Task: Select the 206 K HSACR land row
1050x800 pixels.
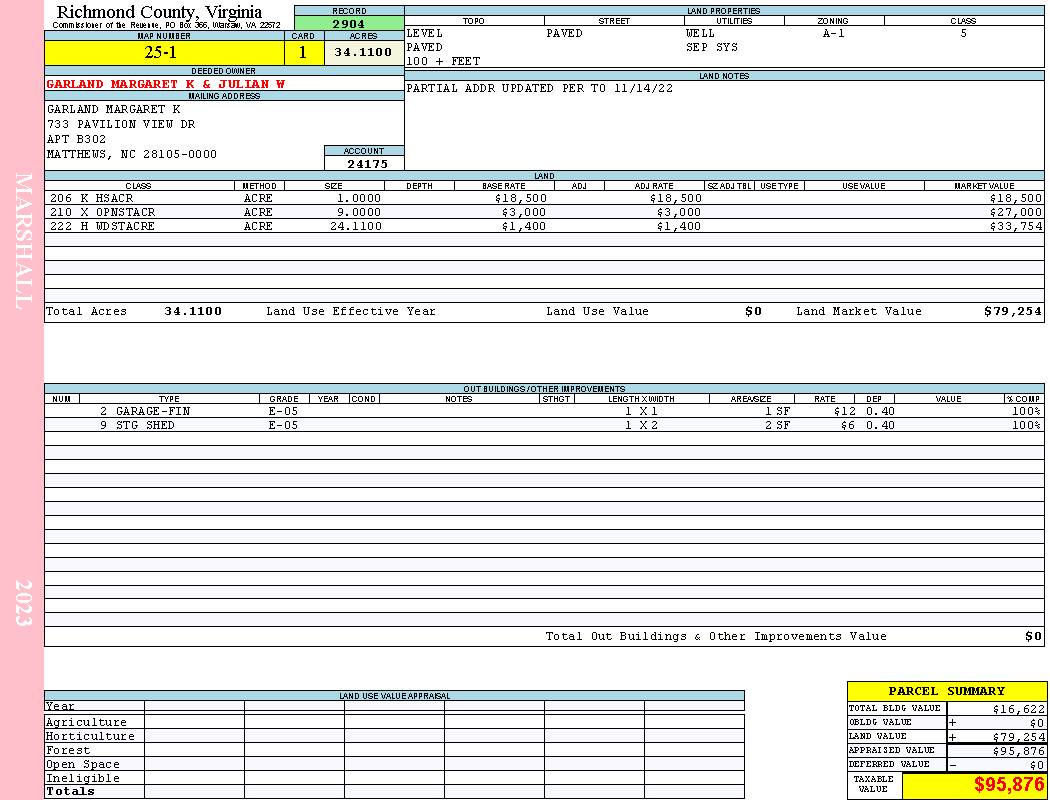Action: tap(544, 198)
